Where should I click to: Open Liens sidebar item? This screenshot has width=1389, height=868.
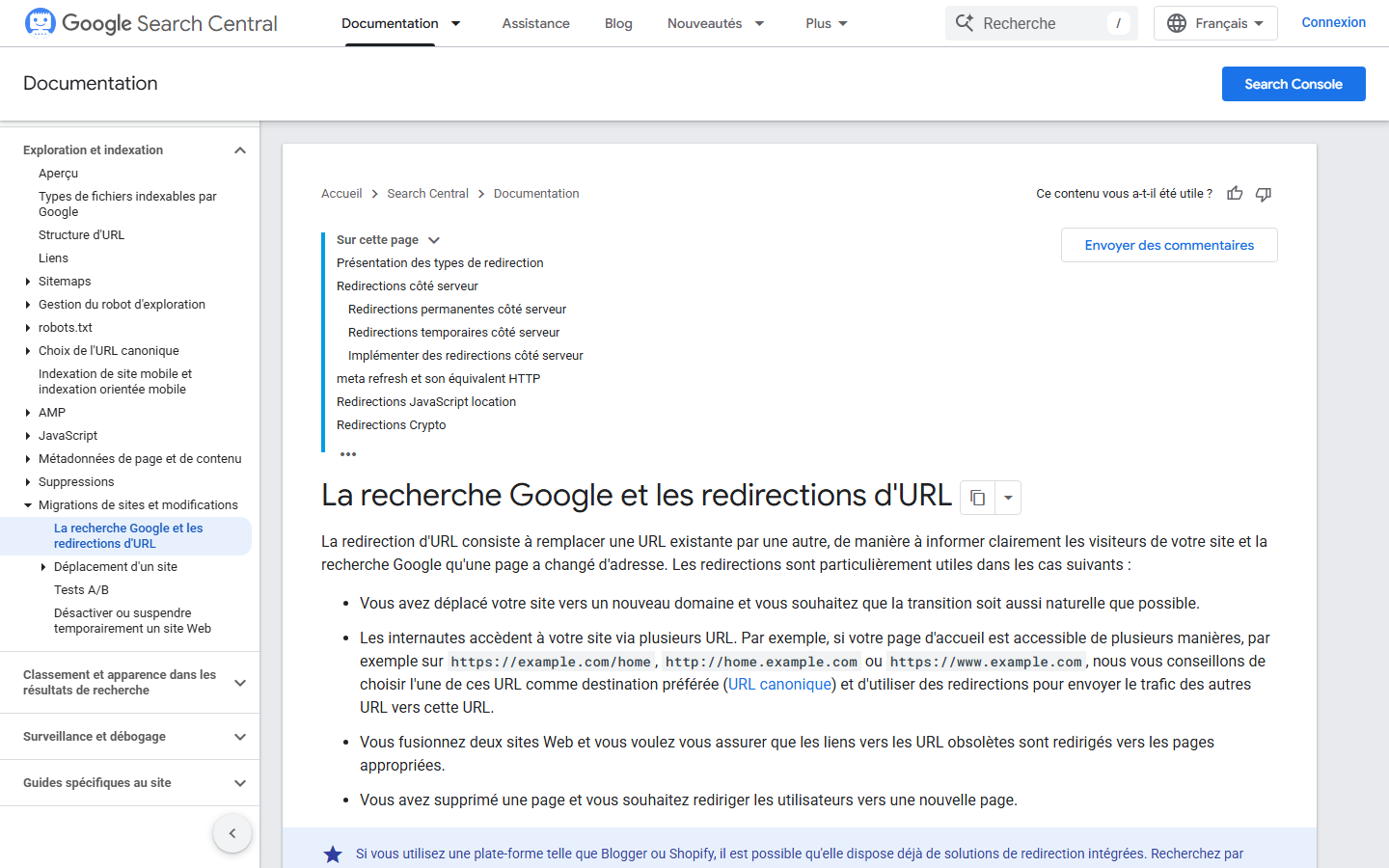53,258
